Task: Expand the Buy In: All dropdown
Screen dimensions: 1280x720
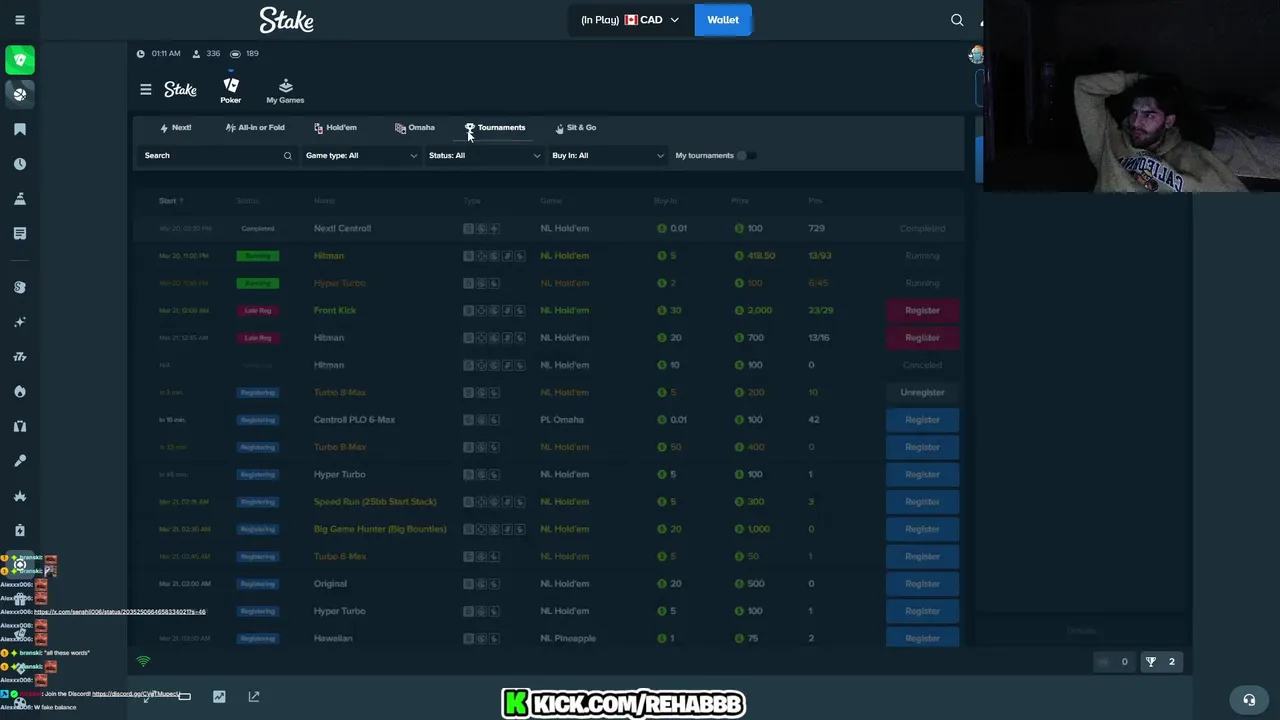Action: coord(607,156)
